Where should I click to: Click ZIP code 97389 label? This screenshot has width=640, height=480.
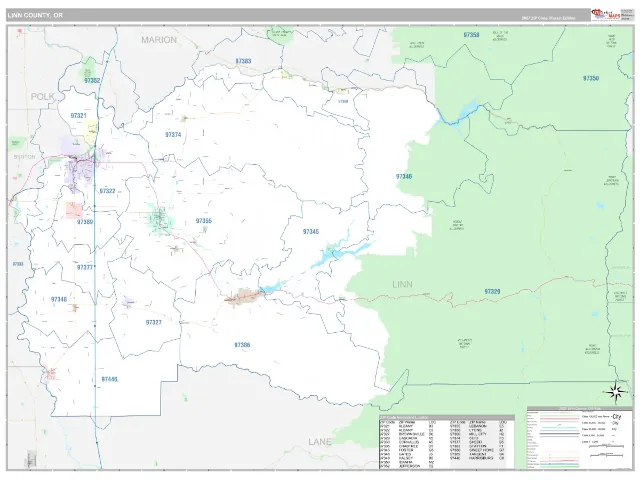[x=85, y=222]
